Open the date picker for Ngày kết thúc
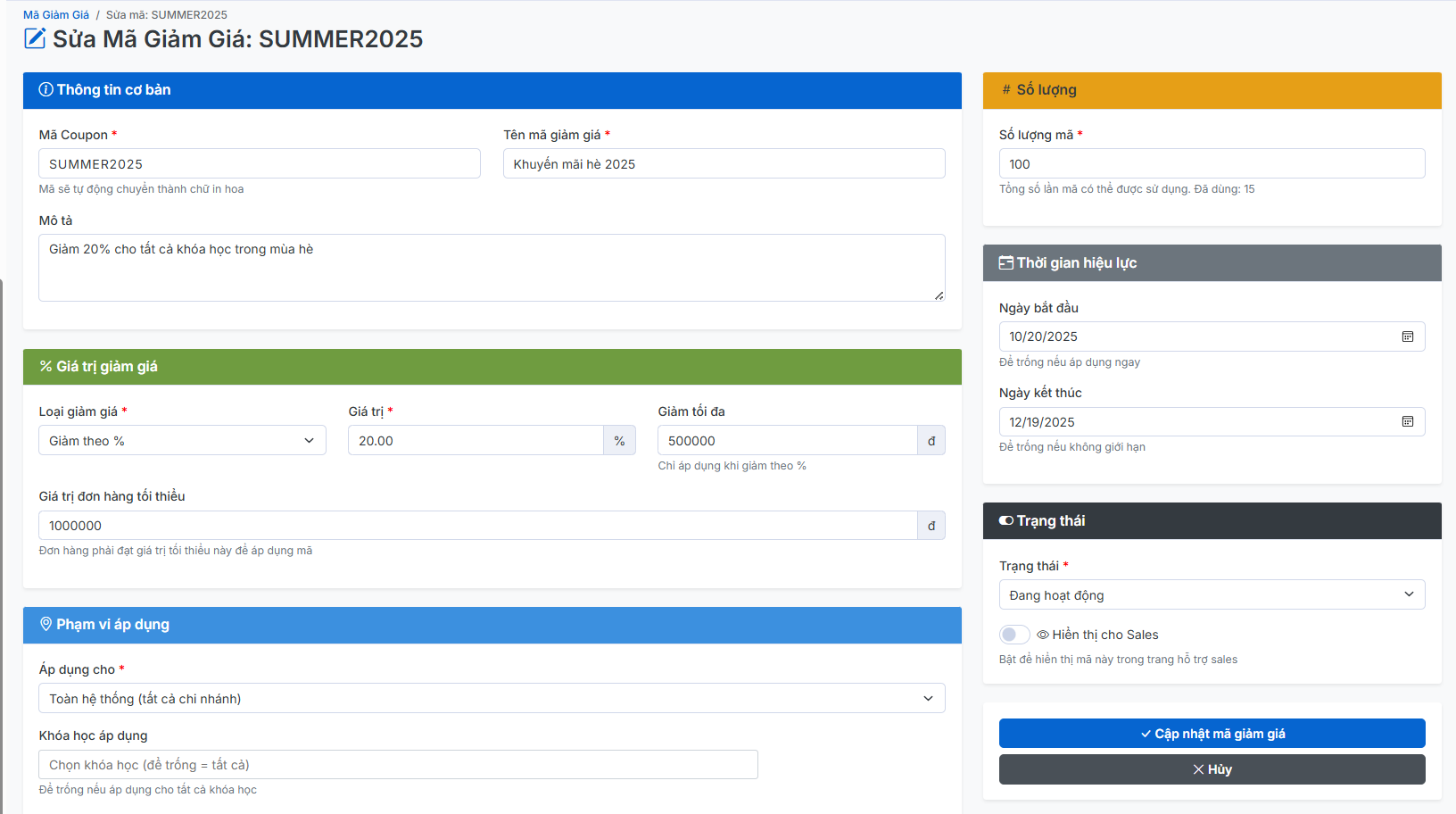The width and height of the screenshot is (1456, 814). tap(1407, 422)
